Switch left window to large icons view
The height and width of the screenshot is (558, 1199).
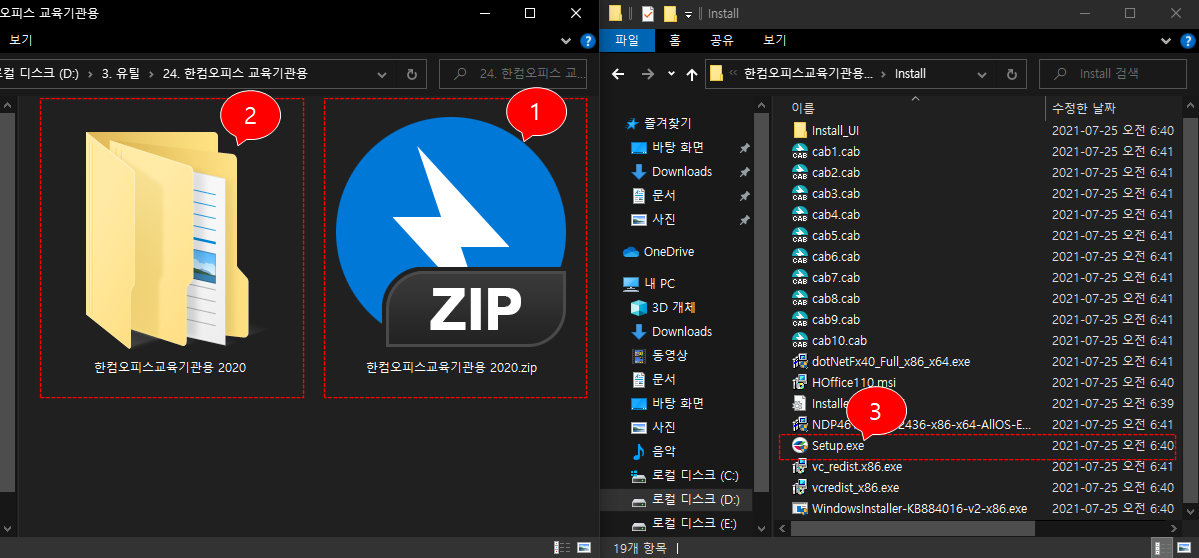(583, 547)
